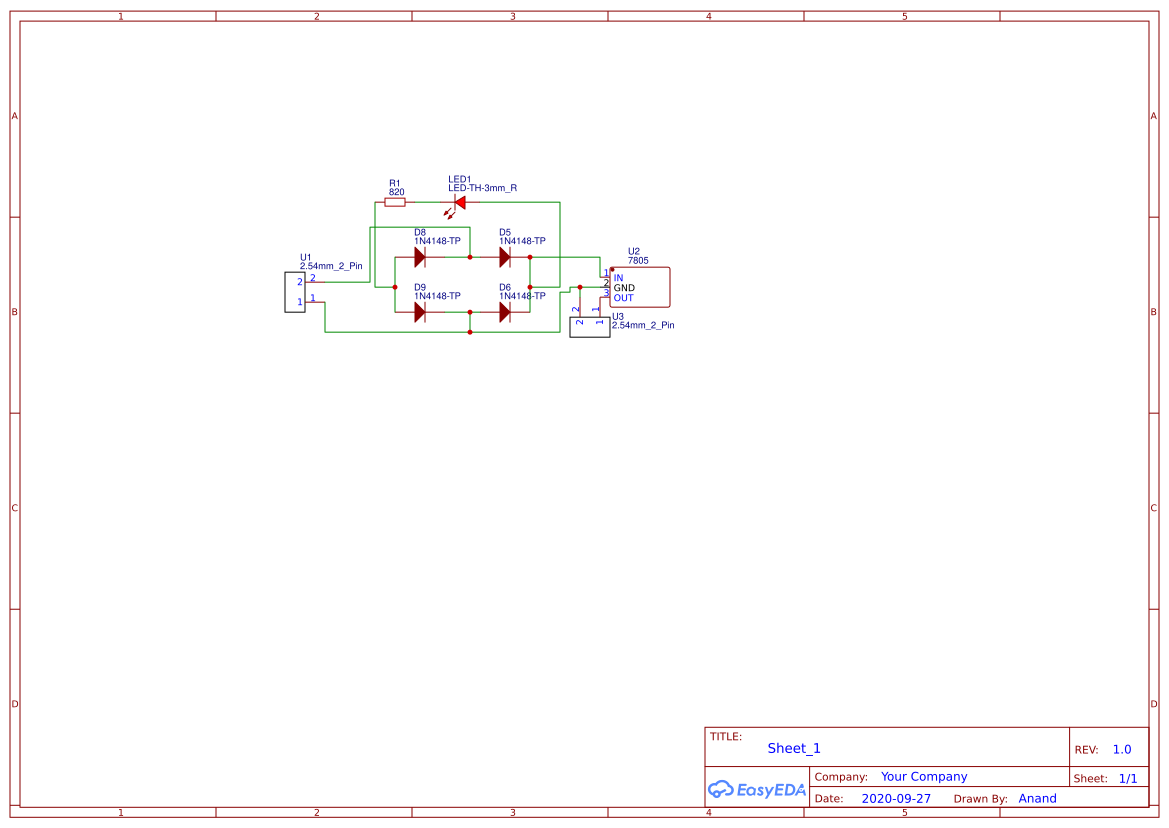Select the GND pin of the 7805
Viewport: 1169px width, 828px height.
[x=622, y=287]
